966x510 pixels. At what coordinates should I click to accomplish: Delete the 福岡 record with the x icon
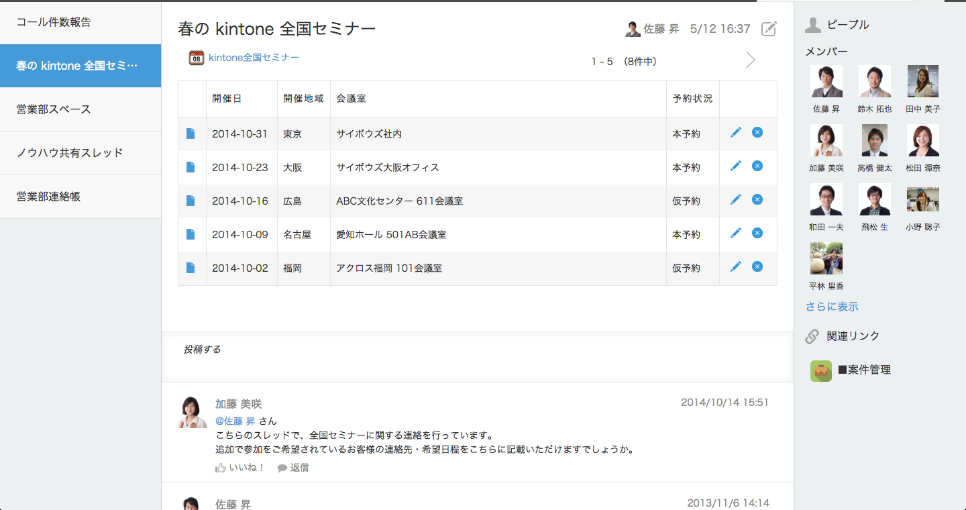click(x=757, y=267)
